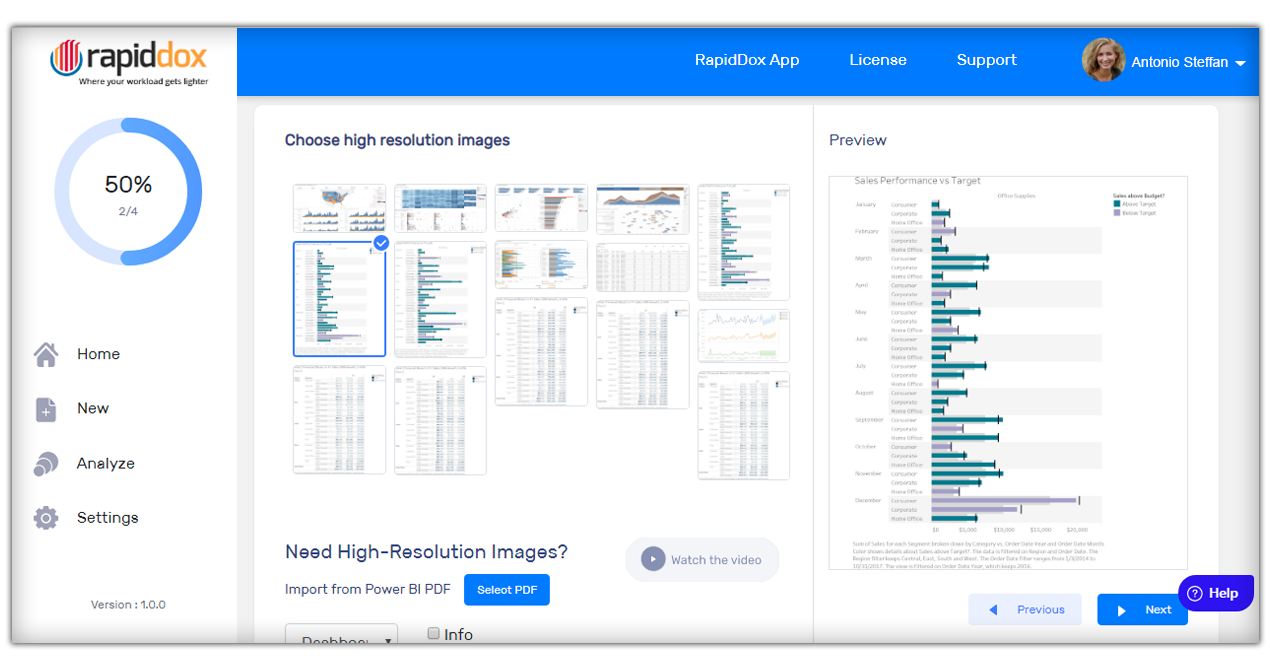
Task: Click the Analyze icon in sidebar
Action: click(46, 464)
